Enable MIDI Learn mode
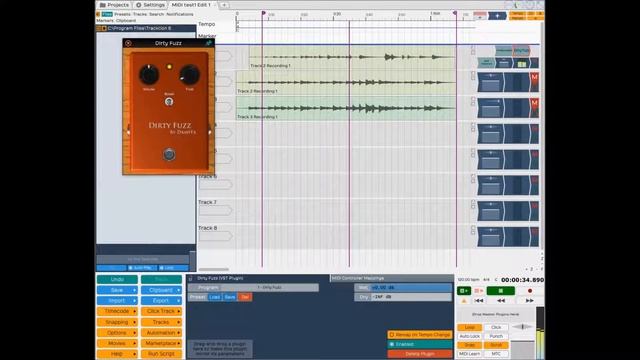This screenshot has width=640, height=360. coord(469,354)
